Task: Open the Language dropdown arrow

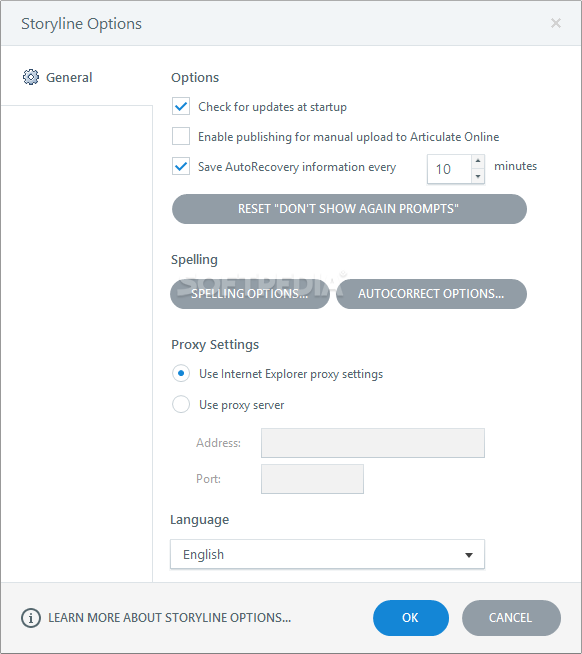Action: click(469, 555)
